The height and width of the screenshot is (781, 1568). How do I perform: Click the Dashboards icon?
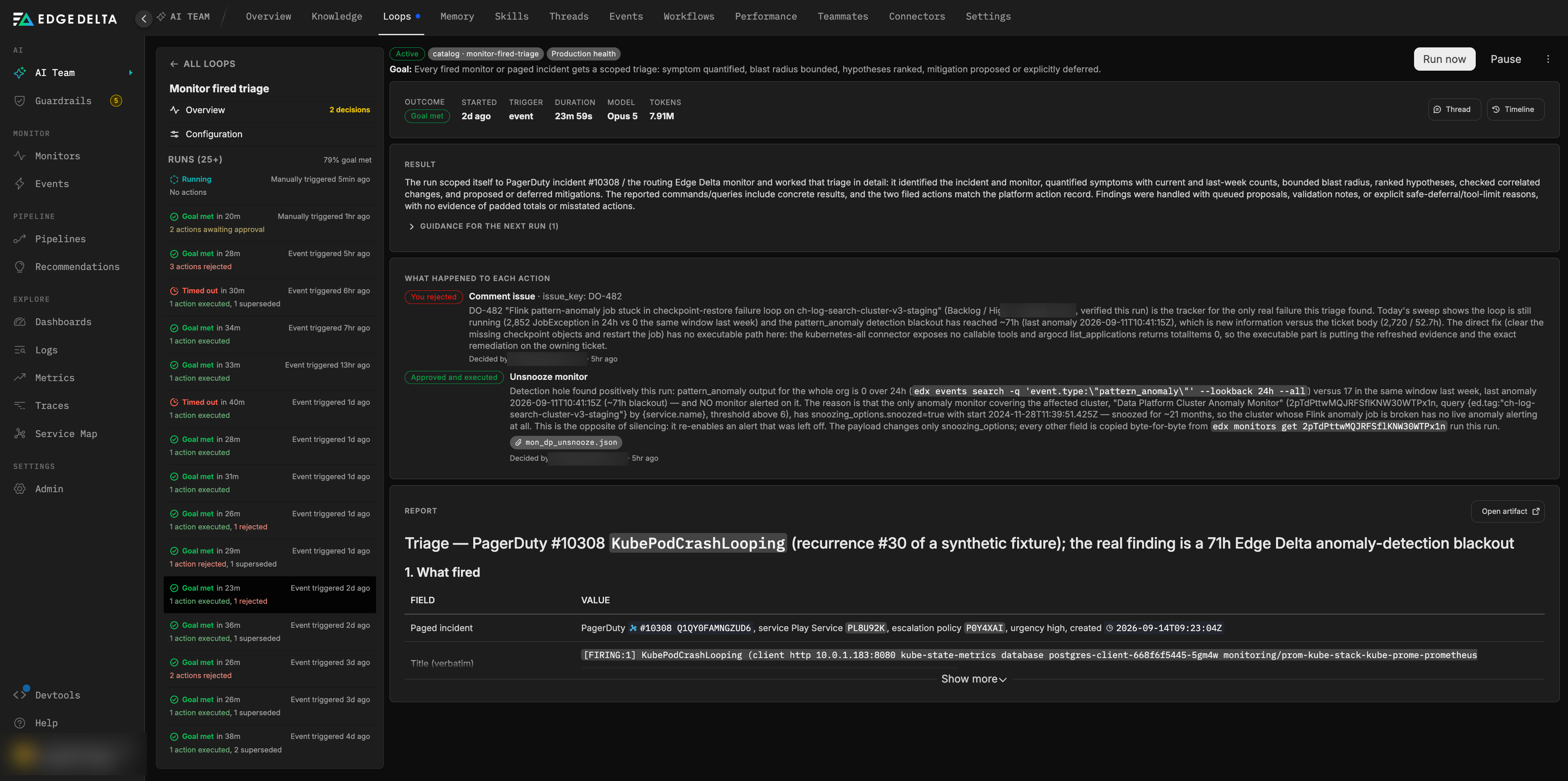tap(20, 322)
